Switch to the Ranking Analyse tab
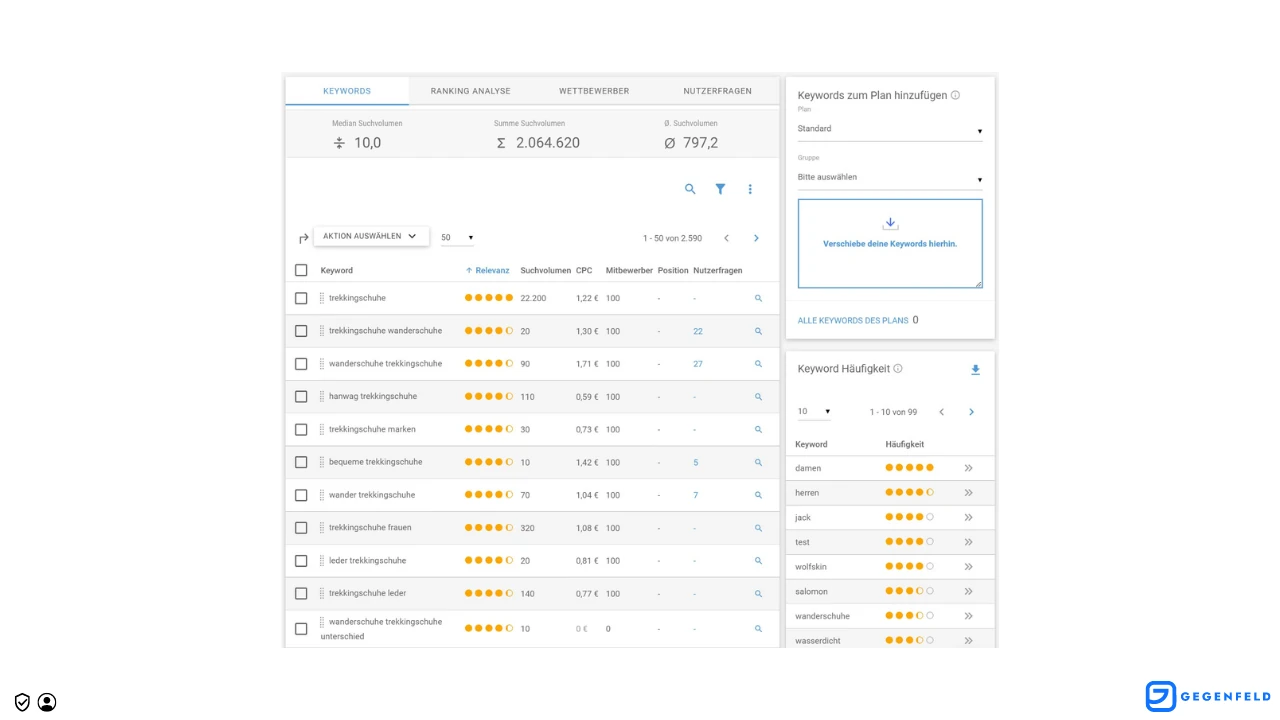Screen dimensions: 1280x720 click(471, 91)
